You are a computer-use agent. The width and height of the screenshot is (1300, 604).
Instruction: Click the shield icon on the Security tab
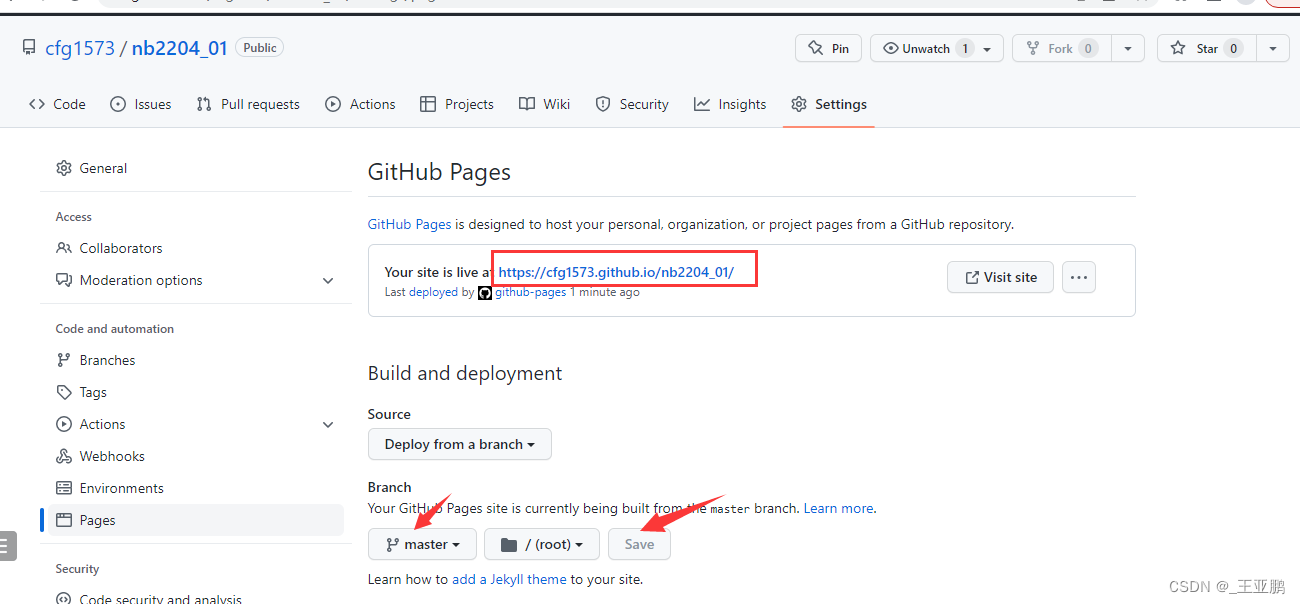click(603, 104)
